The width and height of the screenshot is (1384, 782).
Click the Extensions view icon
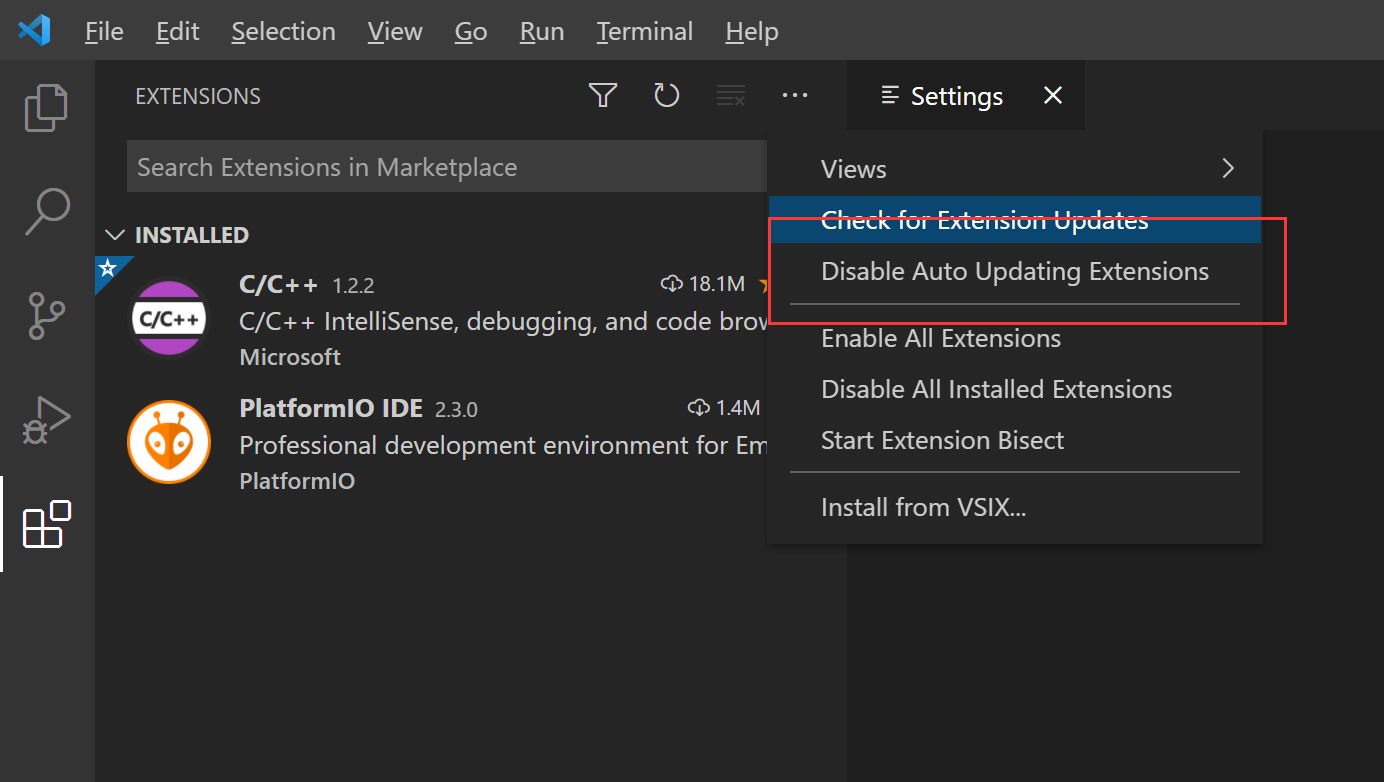(x=46, y=523)
